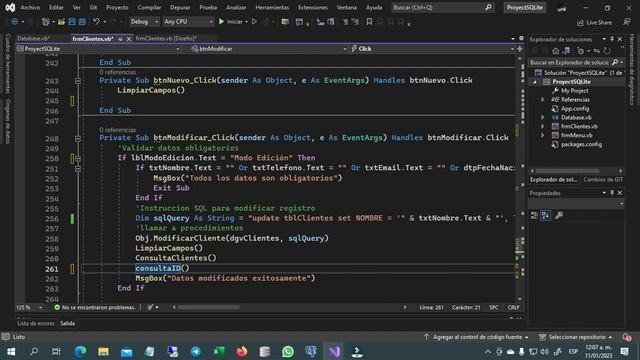Click CRLF line ending indicator
This screenshot has height=360, width=640.
pyautogui.click(x=513, y=307)
